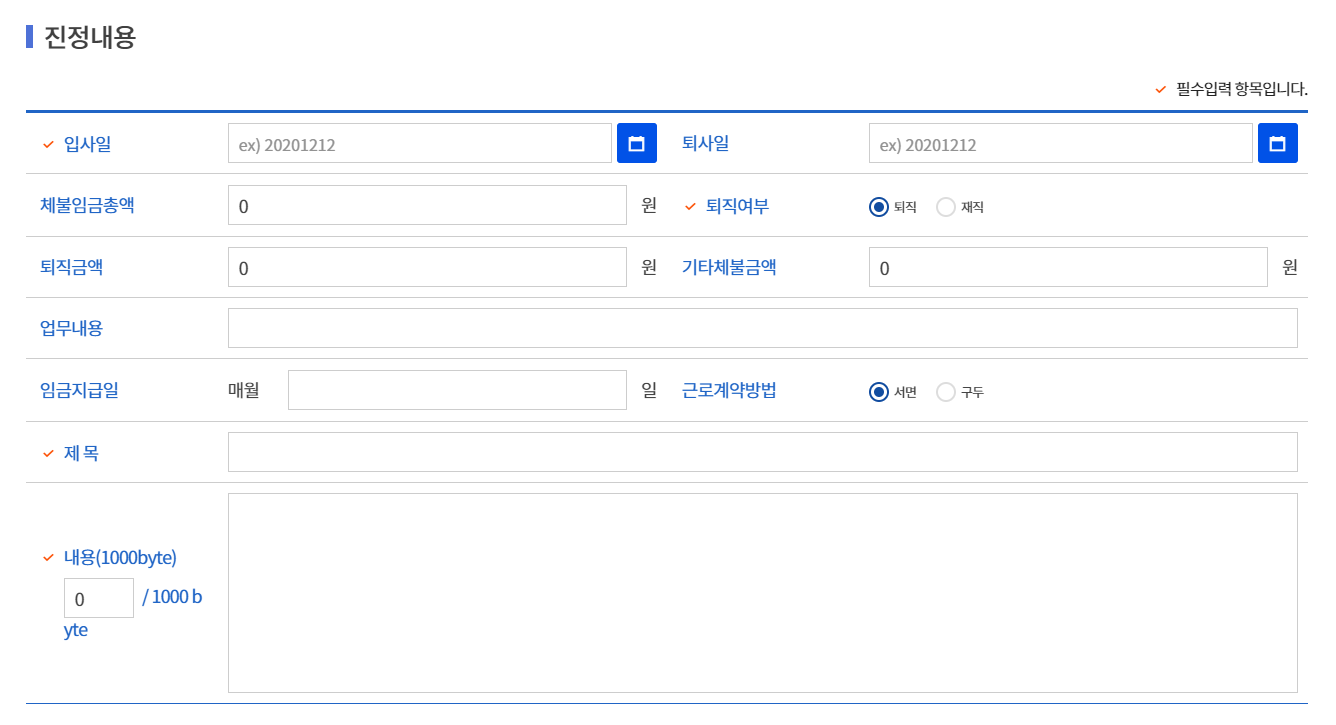Screen dimensions: 1336x725
Task: Click the 기타체불금액 amount field
Action: (x=1068, y=267)
